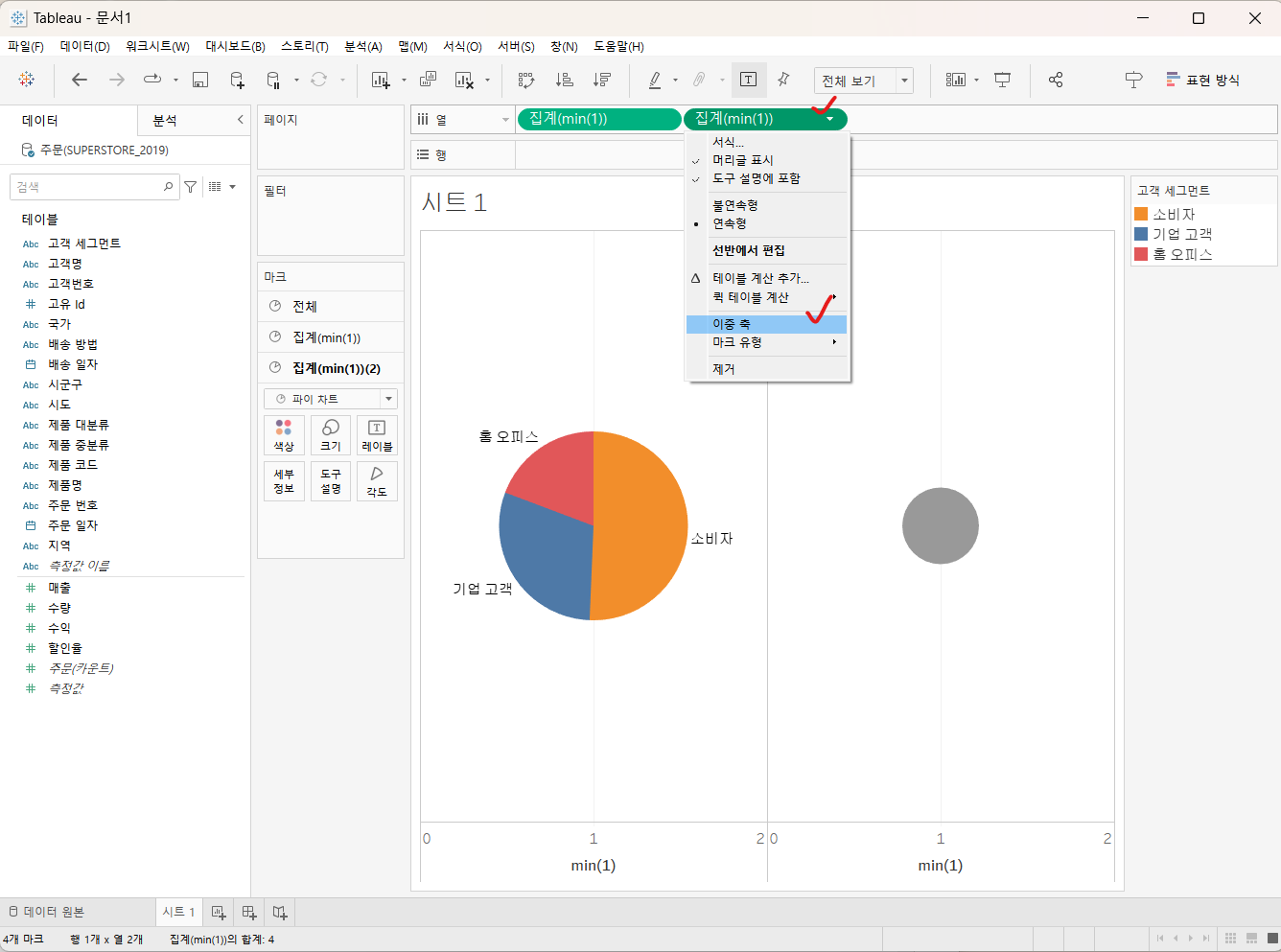Click the New Data Source cylinder icon

point(237,80)
